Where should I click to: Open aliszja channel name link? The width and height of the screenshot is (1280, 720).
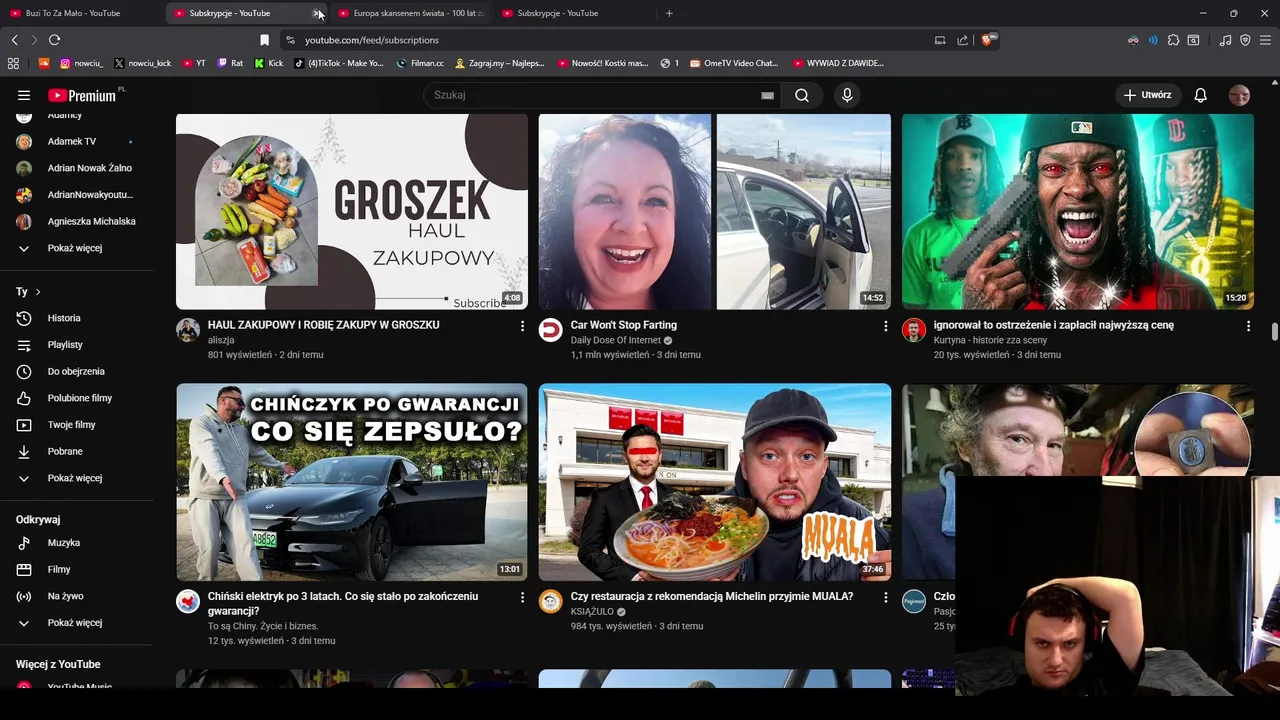(221, 340)
